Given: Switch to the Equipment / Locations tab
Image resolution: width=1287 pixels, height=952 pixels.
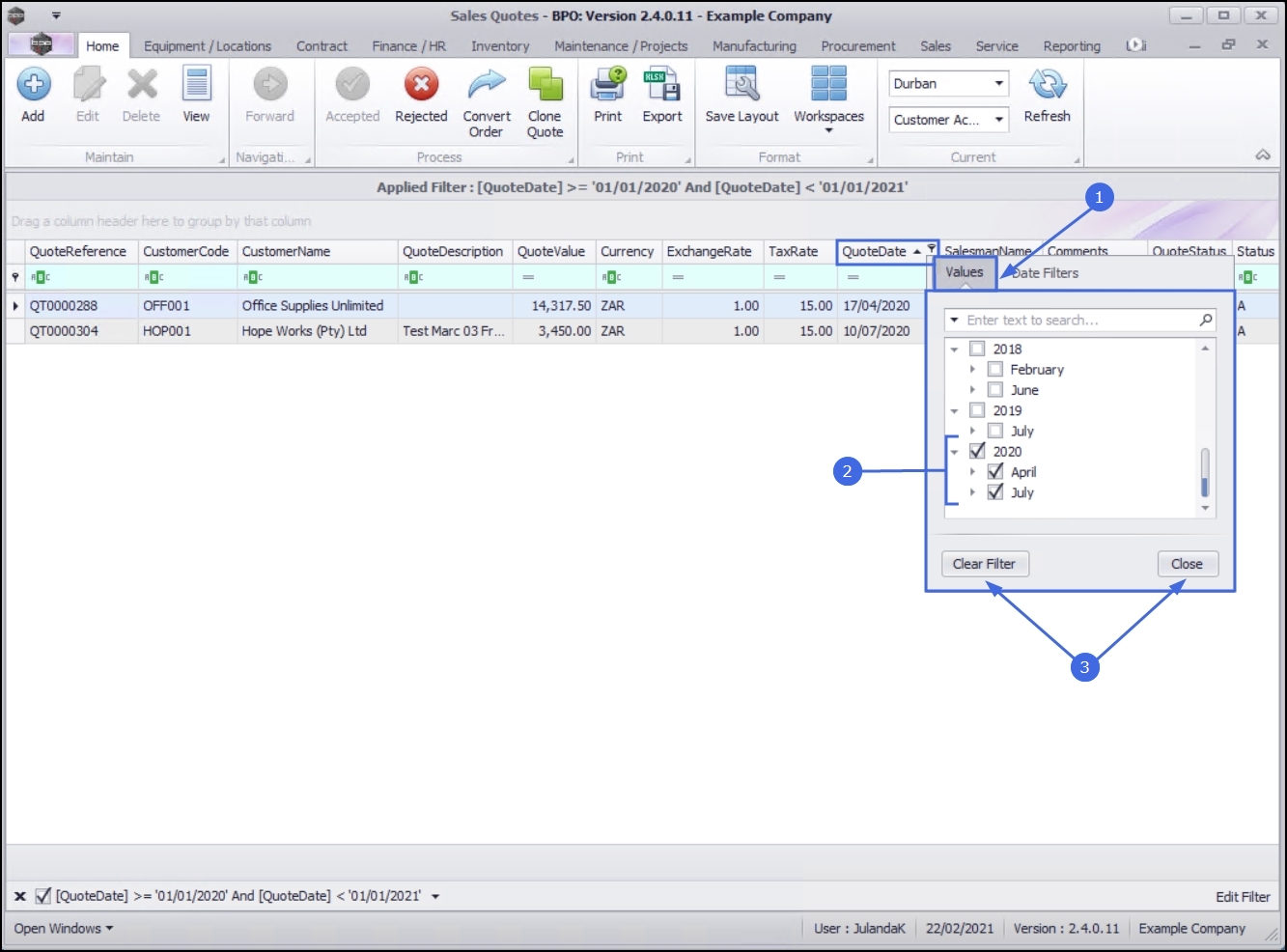Looking at the screenshot, I should 208,46.
